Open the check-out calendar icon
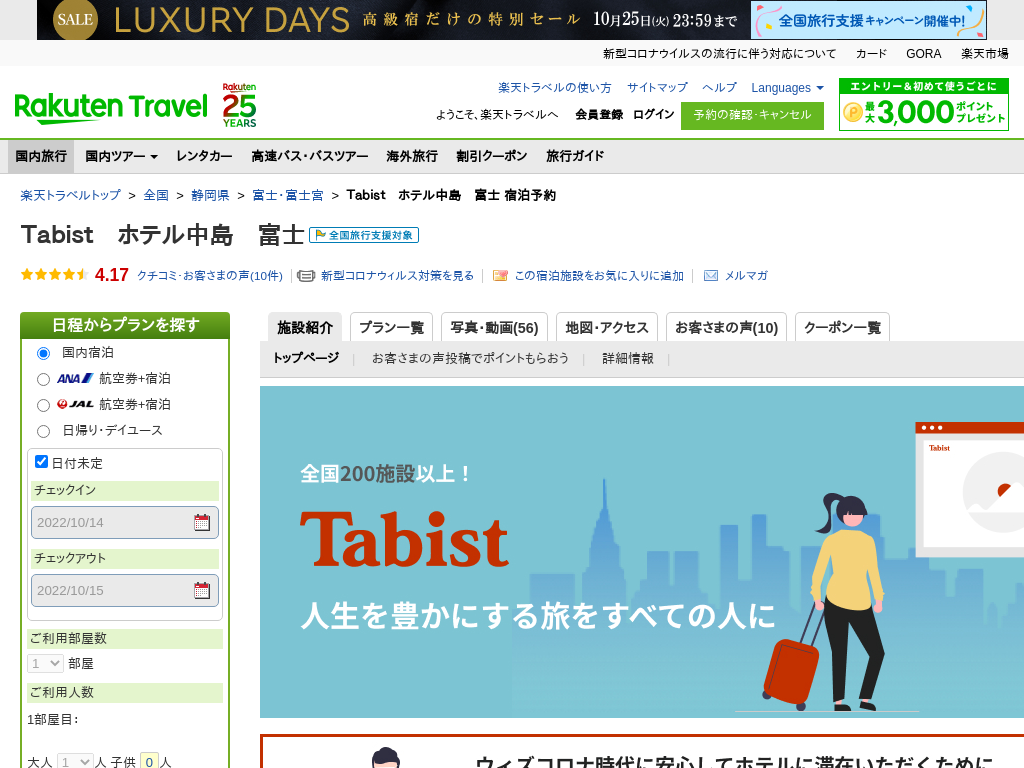 (x=202, y=590)
